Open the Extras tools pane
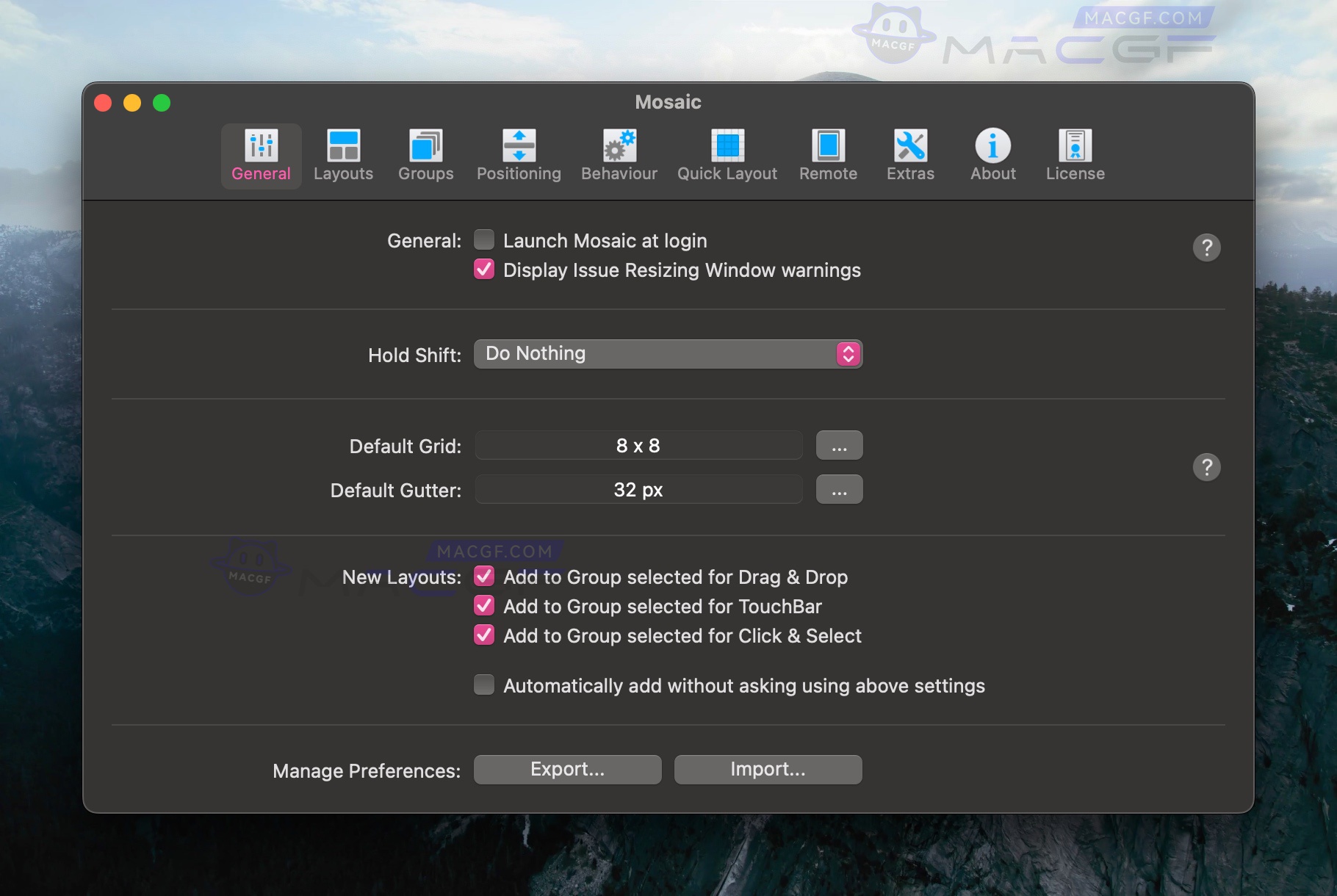Viewport: 1337px width, 896px height. [910, 155]
